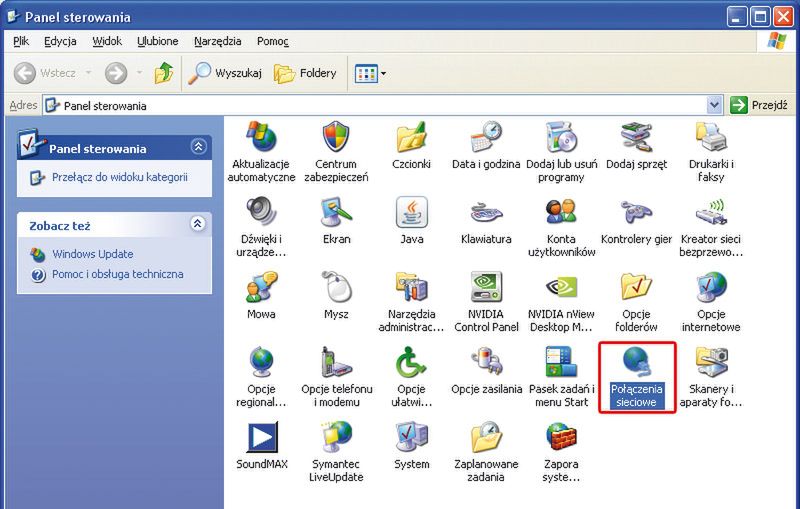Open the Narzędzia menu

coord(217,41)
